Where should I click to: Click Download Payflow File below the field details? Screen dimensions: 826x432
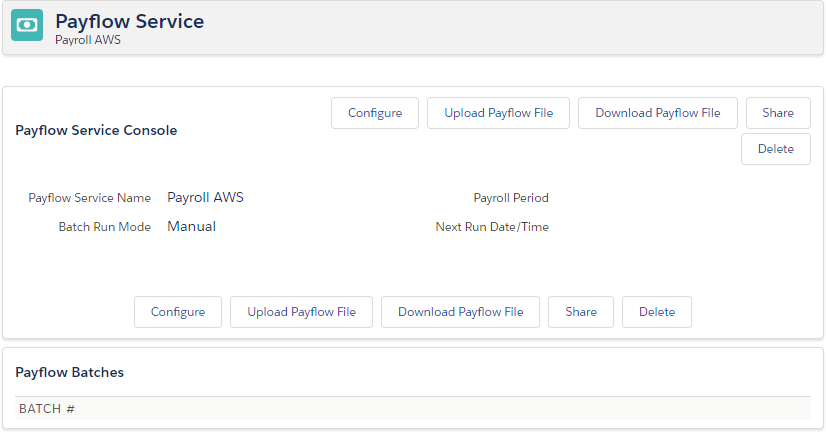[x=460, y=312]
